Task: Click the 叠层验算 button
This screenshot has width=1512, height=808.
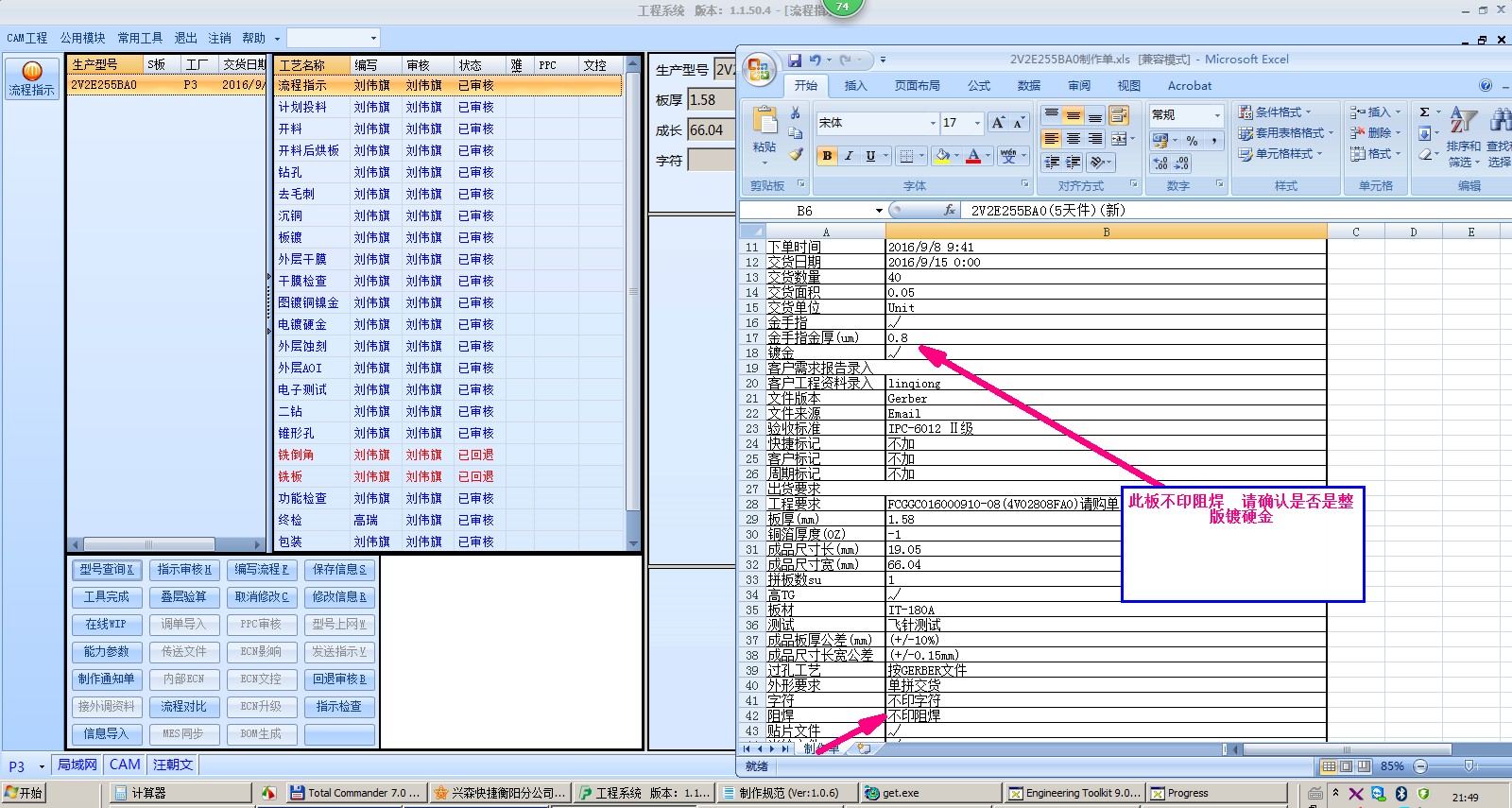Action: click(x=184, y=597)
